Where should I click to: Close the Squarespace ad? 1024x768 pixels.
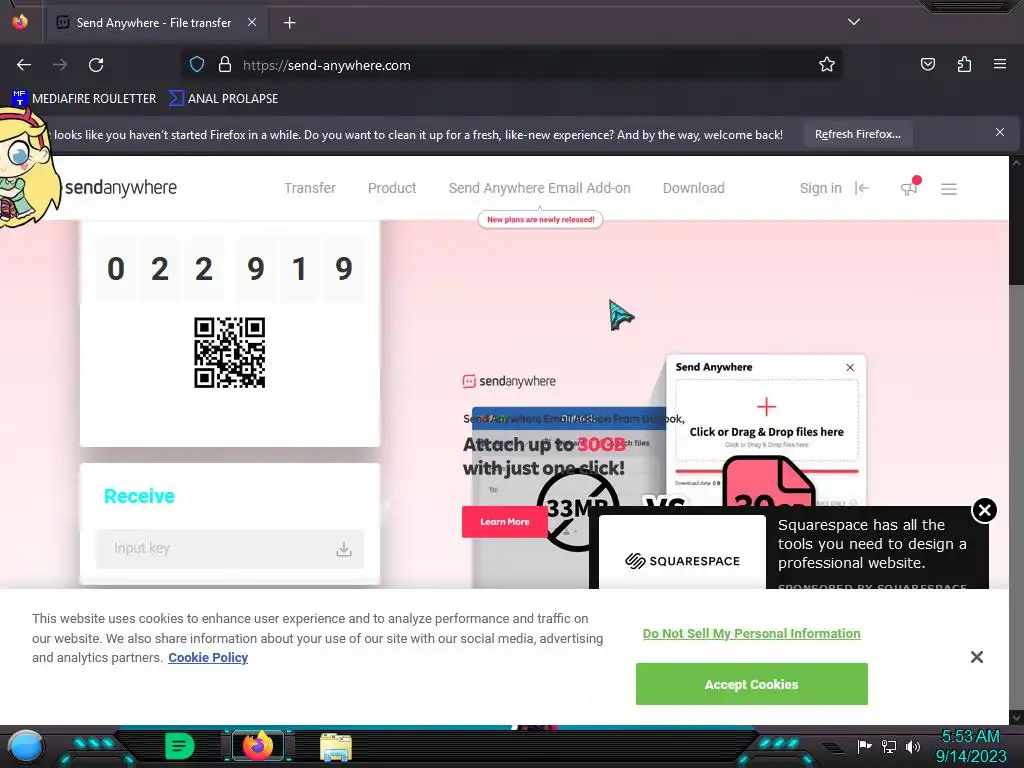click(x=984, y=510)
